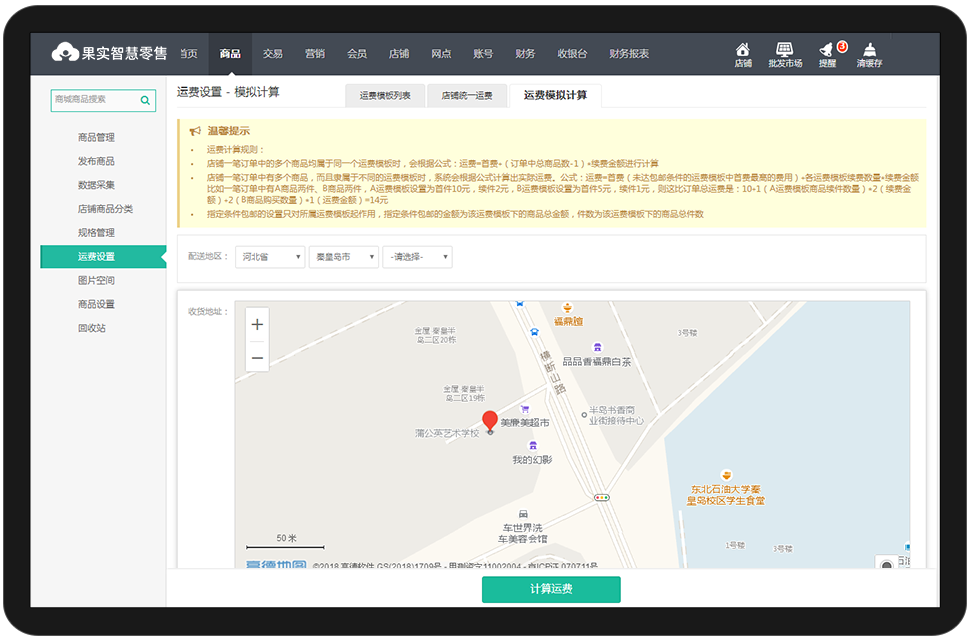Zoom in with the map plus button
Screen dimensions: 970x640
pos(256,325)
